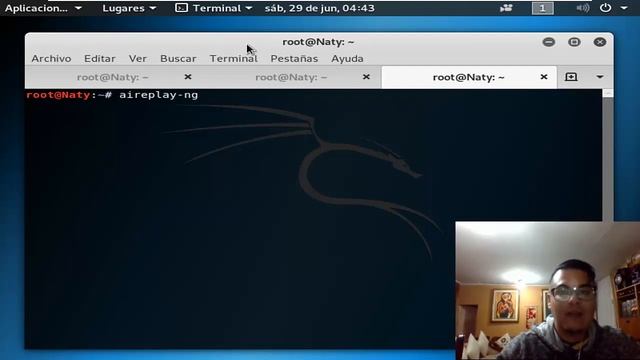This screenshot has width=640, height=360.
Task: Open the Pestañas menu
Action: point(294,59)
